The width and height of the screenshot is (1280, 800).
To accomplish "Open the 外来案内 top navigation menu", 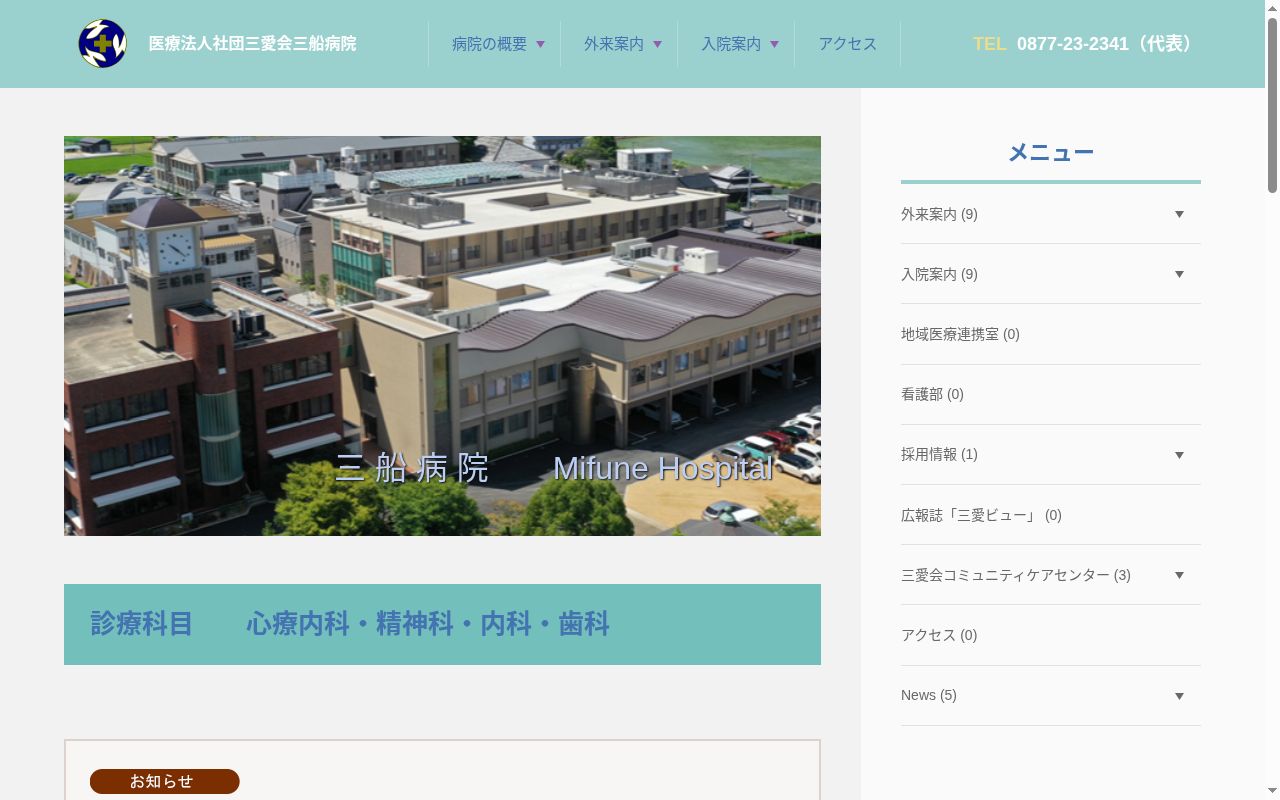I will coord(614,44).
